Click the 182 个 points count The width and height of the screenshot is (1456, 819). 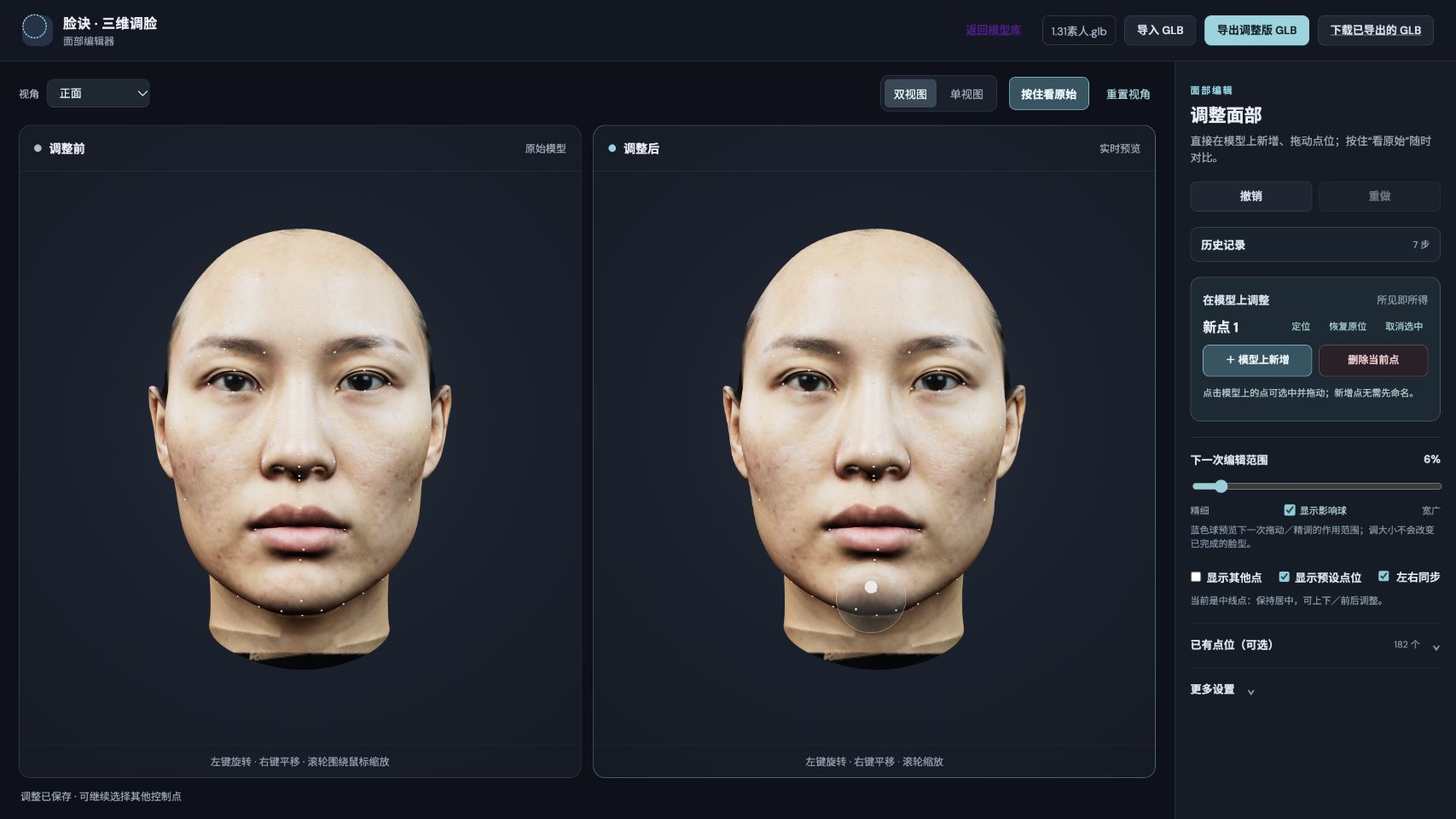(x=1407, y=644)
